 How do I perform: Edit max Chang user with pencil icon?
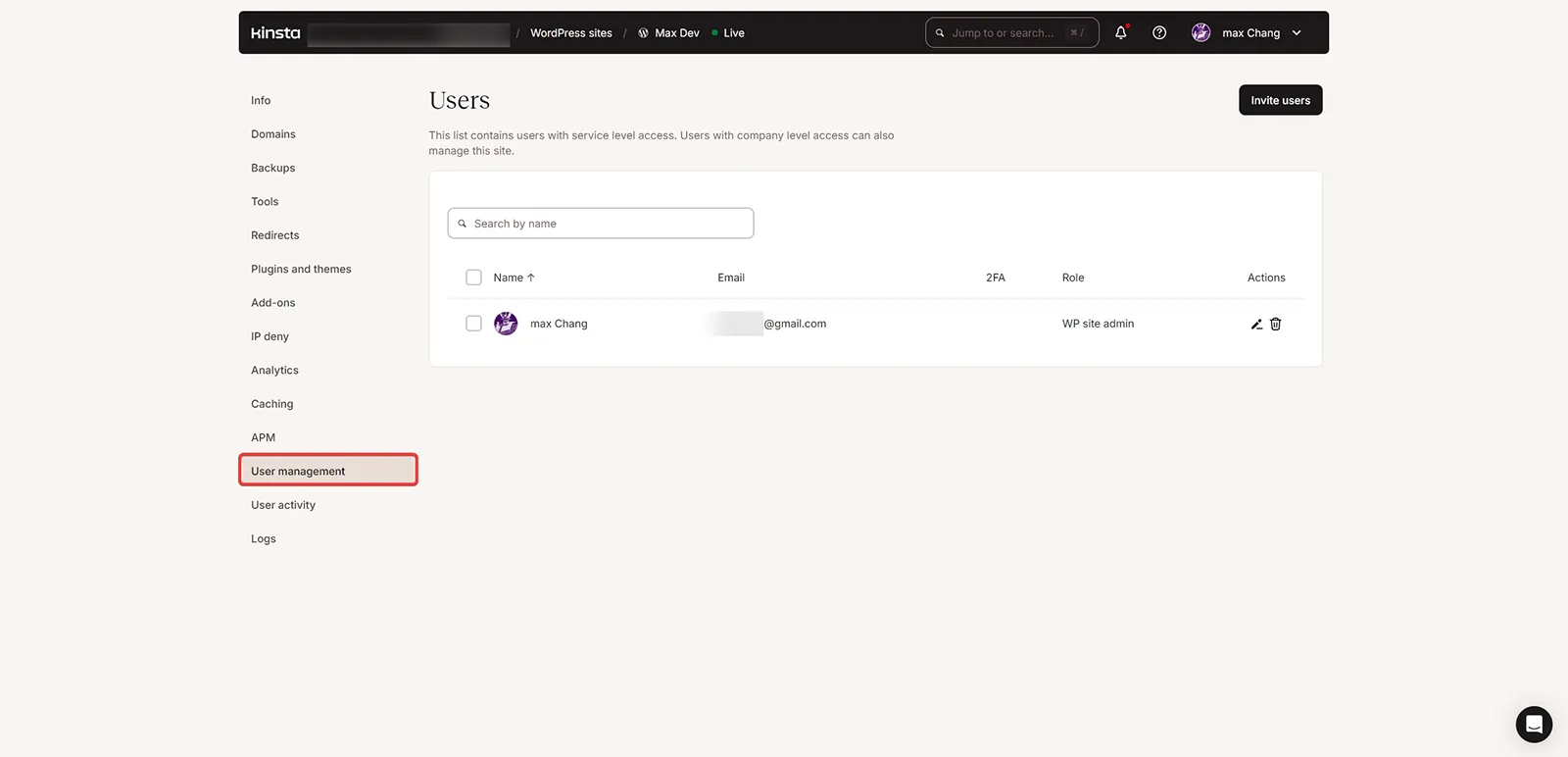coord(1256,324)
